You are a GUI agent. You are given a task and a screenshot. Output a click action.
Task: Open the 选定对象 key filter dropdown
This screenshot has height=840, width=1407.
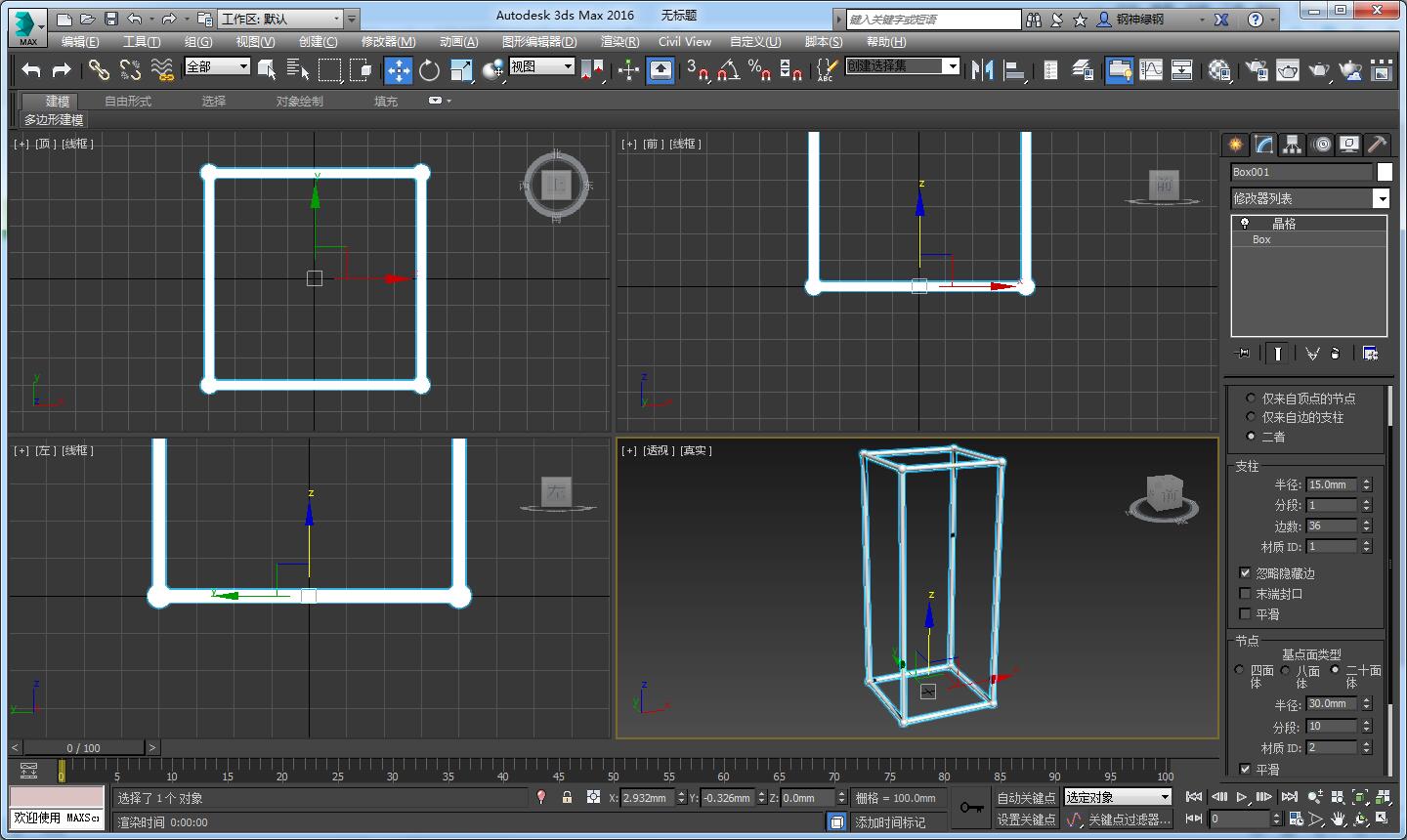[1117, 797]
